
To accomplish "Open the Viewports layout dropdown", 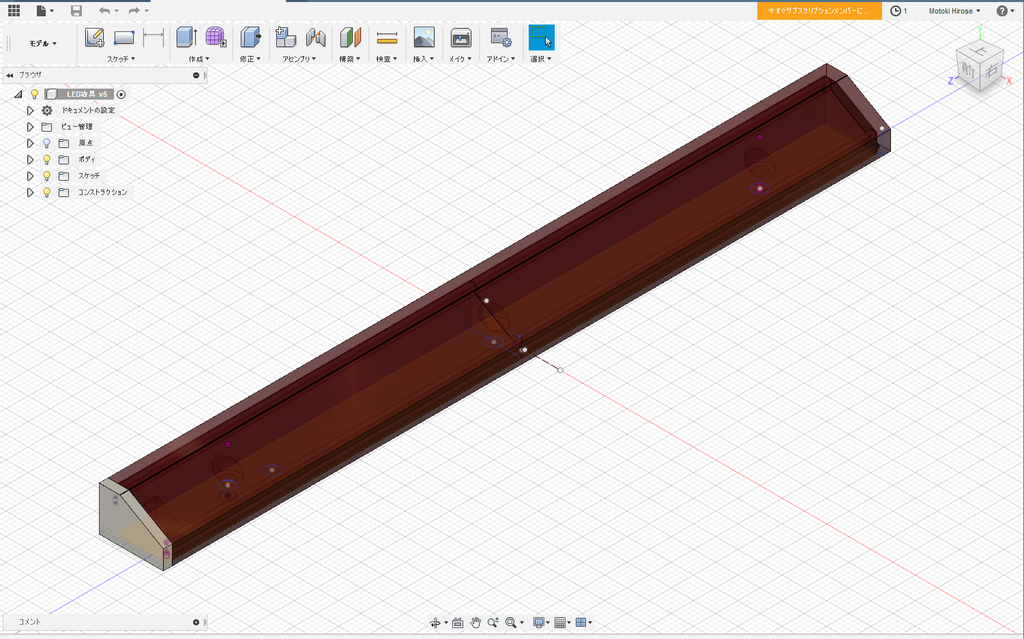I will point(583,623).
